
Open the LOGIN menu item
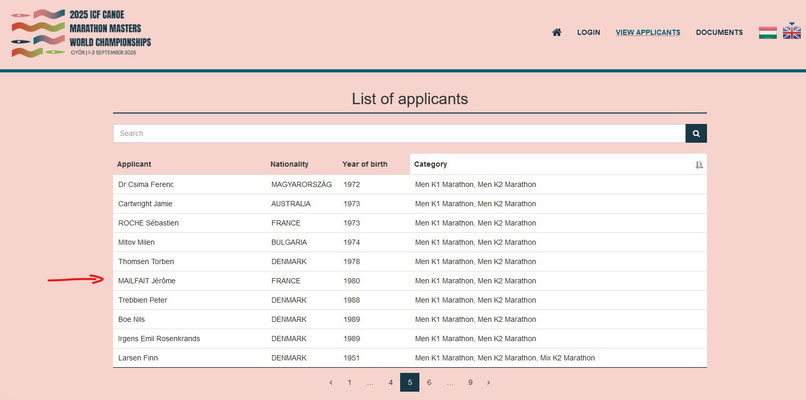(588, 32)
